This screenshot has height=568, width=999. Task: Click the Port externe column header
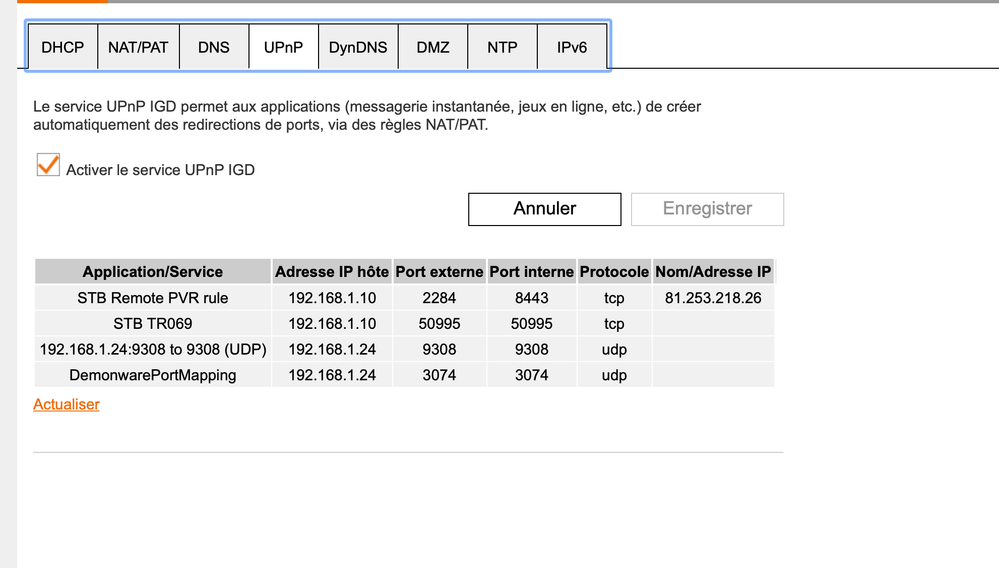pos(440,272)
